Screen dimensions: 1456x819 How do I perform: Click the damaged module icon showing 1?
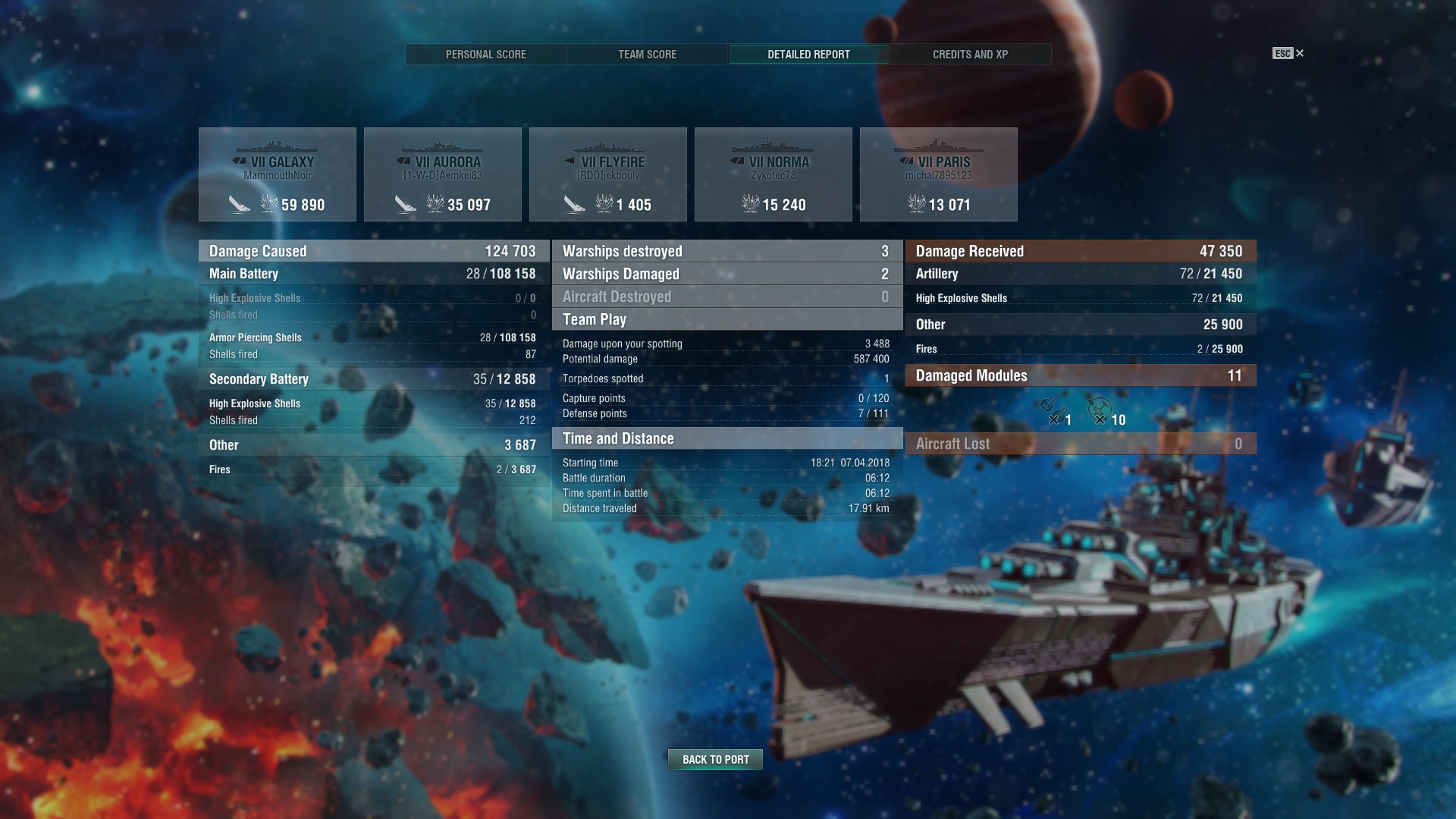tap(1050, 410)
